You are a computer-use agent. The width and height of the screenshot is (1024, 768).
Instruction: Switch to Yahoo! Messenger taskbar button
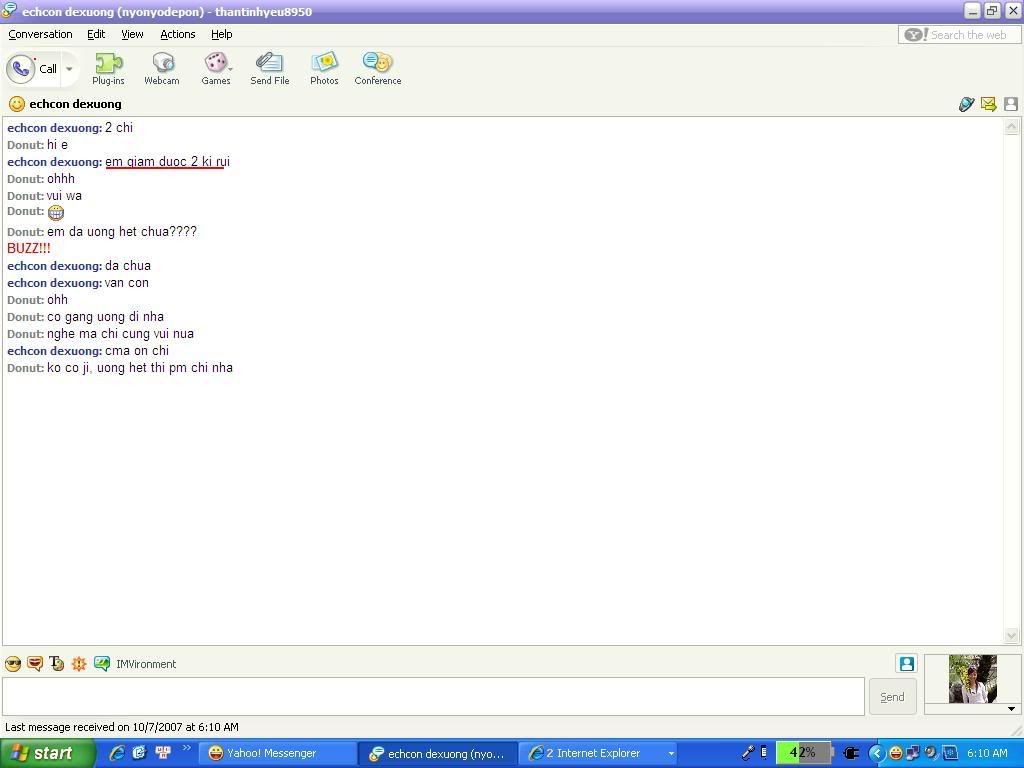270,754
